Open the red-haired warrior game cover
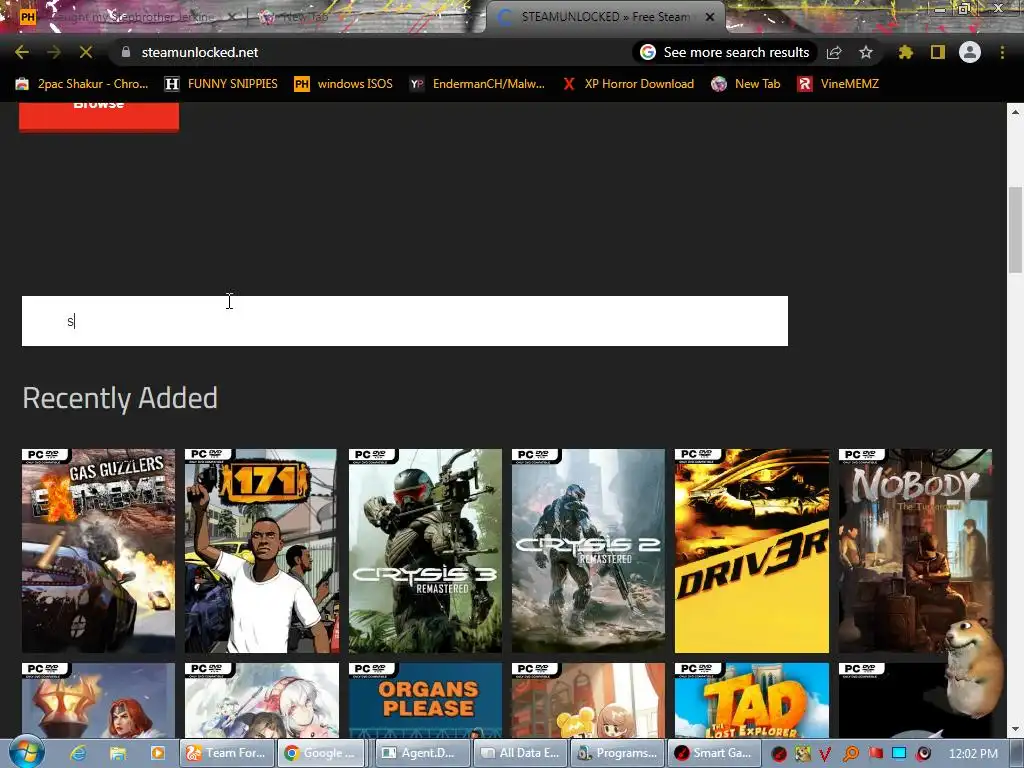1024x768 pixels. pyautogui.click(x=99, y=700)
